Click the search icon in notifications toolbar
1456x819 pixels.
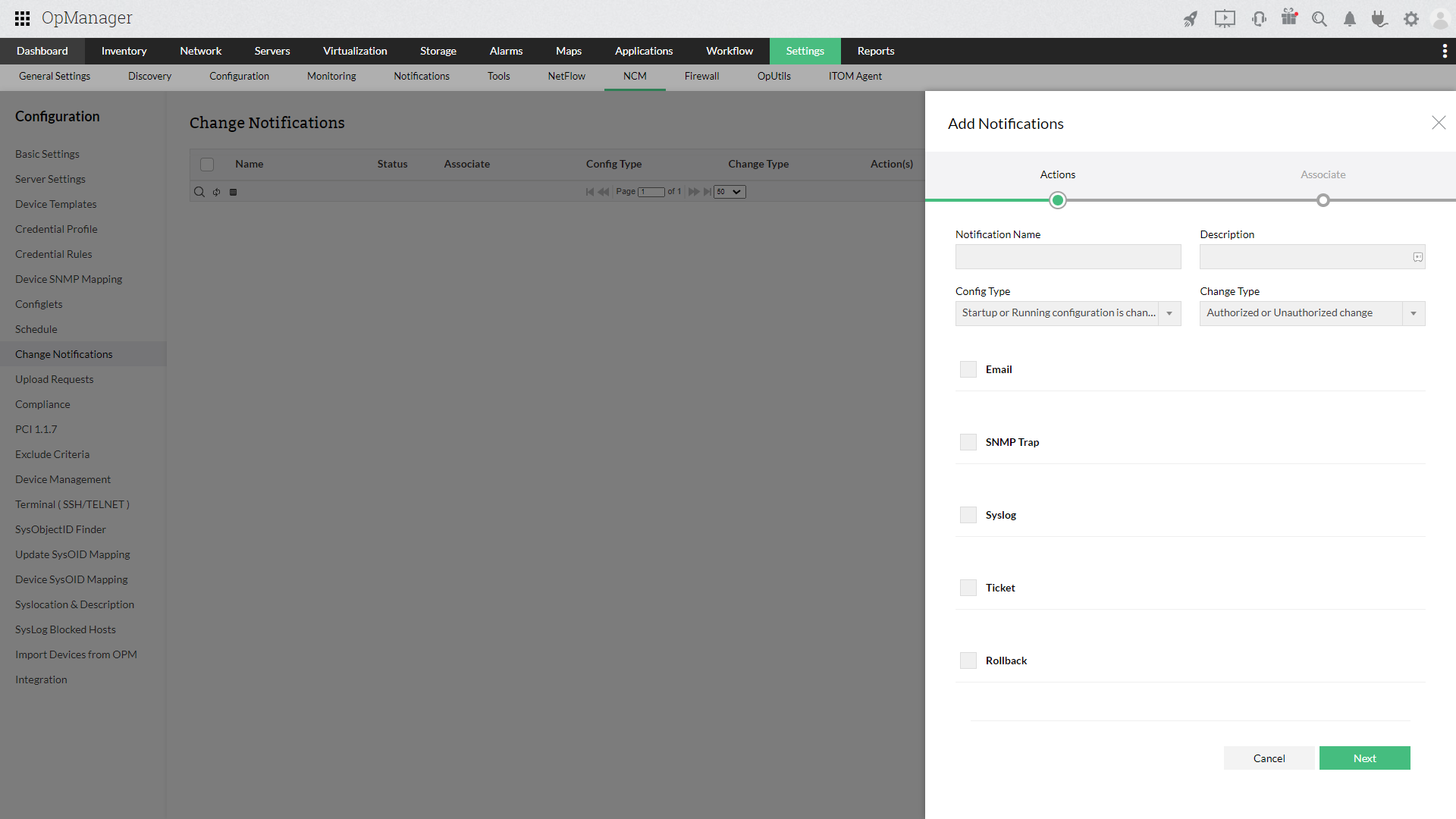tap(199, 192)
